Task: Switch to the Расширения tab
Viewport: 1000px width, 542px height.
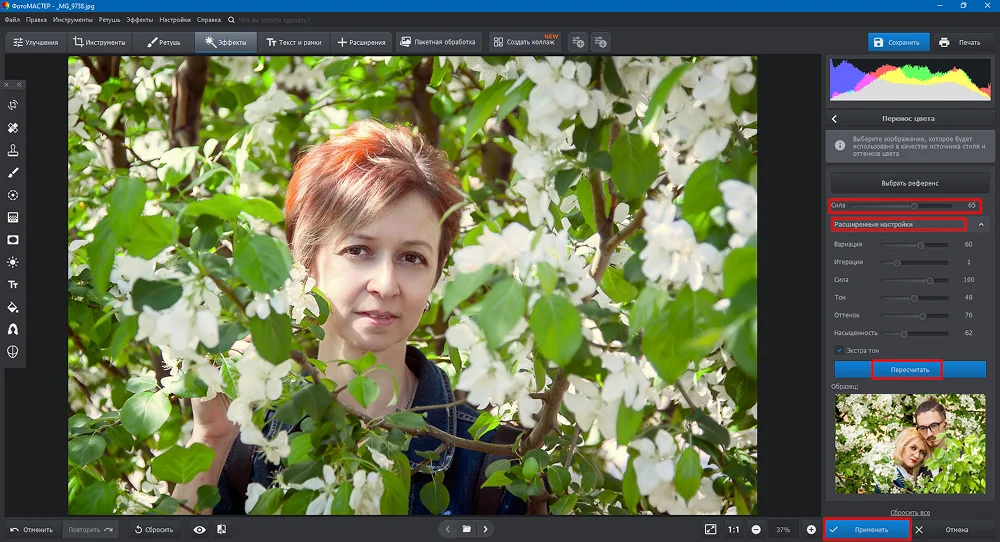Action: click(362, 42)
